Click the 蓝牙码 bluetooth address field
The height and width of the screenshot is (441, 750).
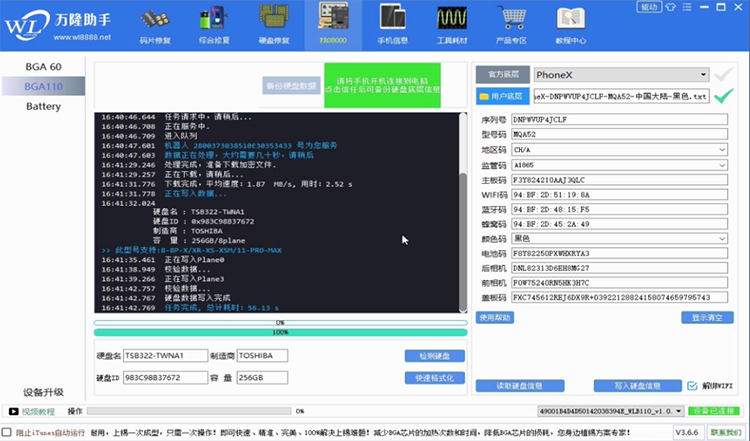pyautogui.click(x=619, y=209)
